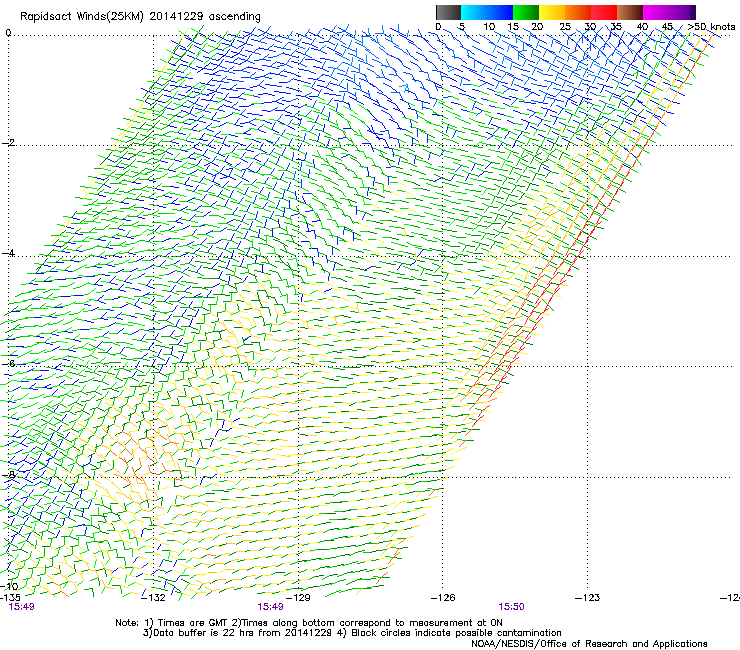Click the '-4' latitude axis label
Viewport: 740px width, 650px height.
(x=8, y=253)
